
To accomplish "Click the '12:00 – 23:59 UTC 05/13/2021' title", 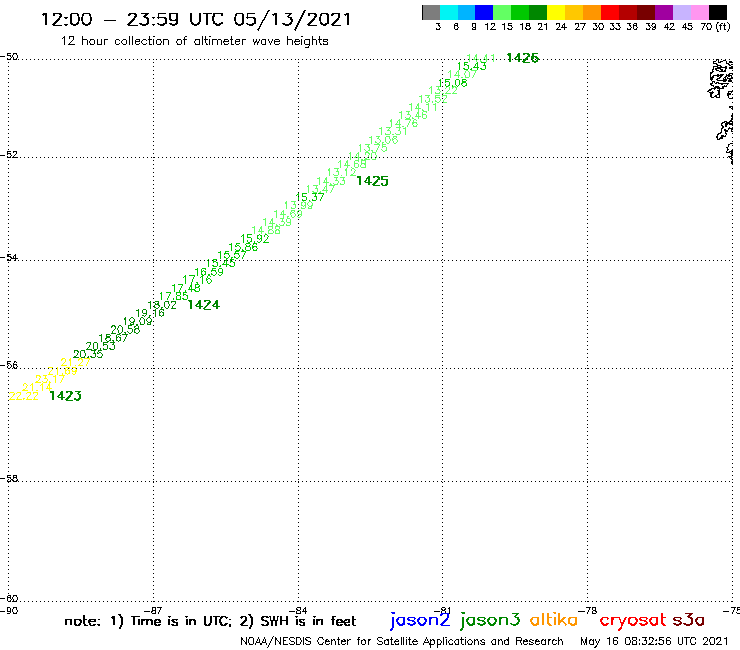I will coord(196,19).
